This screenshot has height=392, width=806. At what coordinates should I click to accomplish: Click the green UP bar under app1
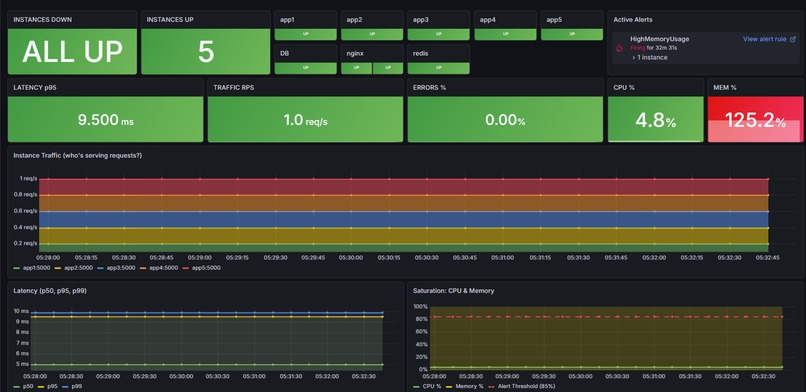[x=305, y=34]
